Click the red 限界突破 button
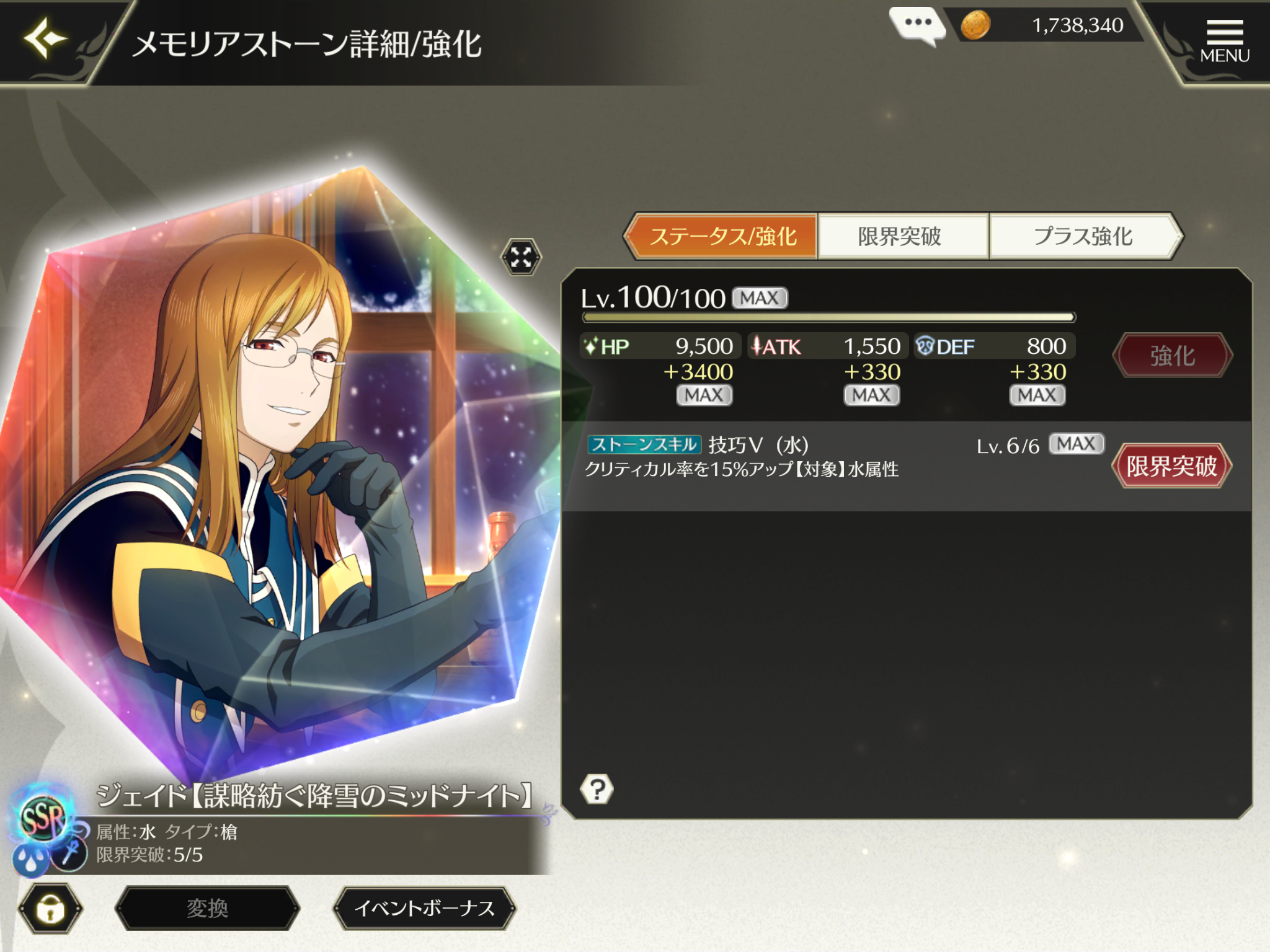This screenshot has width=1270, height=952. click(x=1171, y=465)
